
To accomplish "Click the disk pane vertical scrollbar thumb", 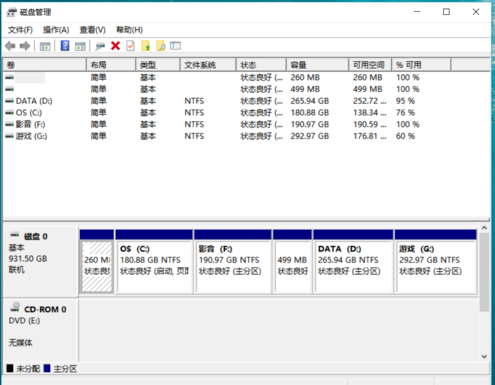I will point(484,272).
